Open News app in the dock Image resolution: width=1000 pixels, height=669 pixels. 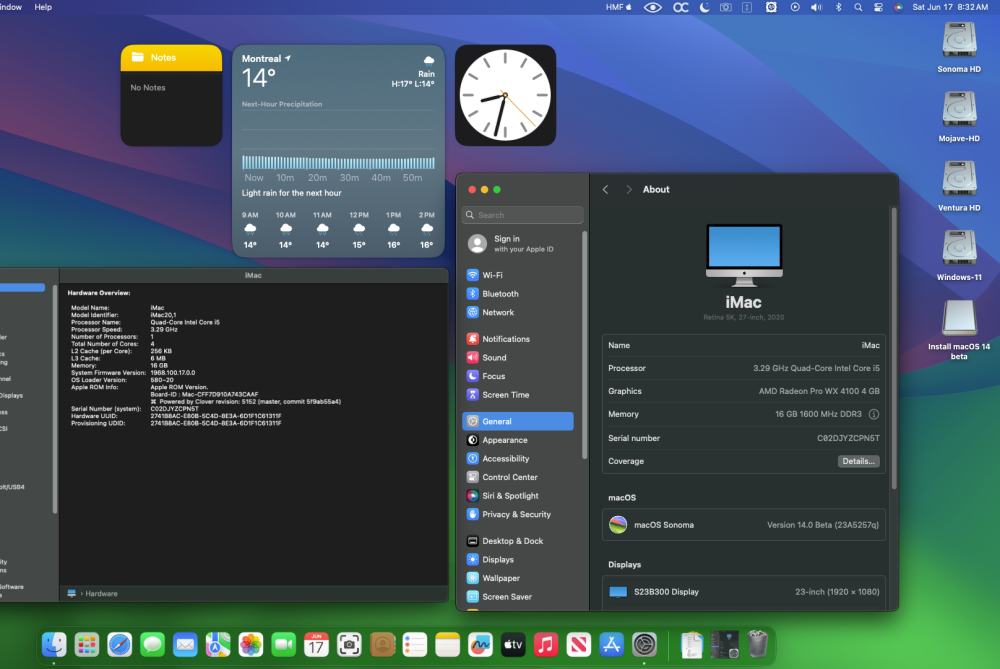click(578, 645)
